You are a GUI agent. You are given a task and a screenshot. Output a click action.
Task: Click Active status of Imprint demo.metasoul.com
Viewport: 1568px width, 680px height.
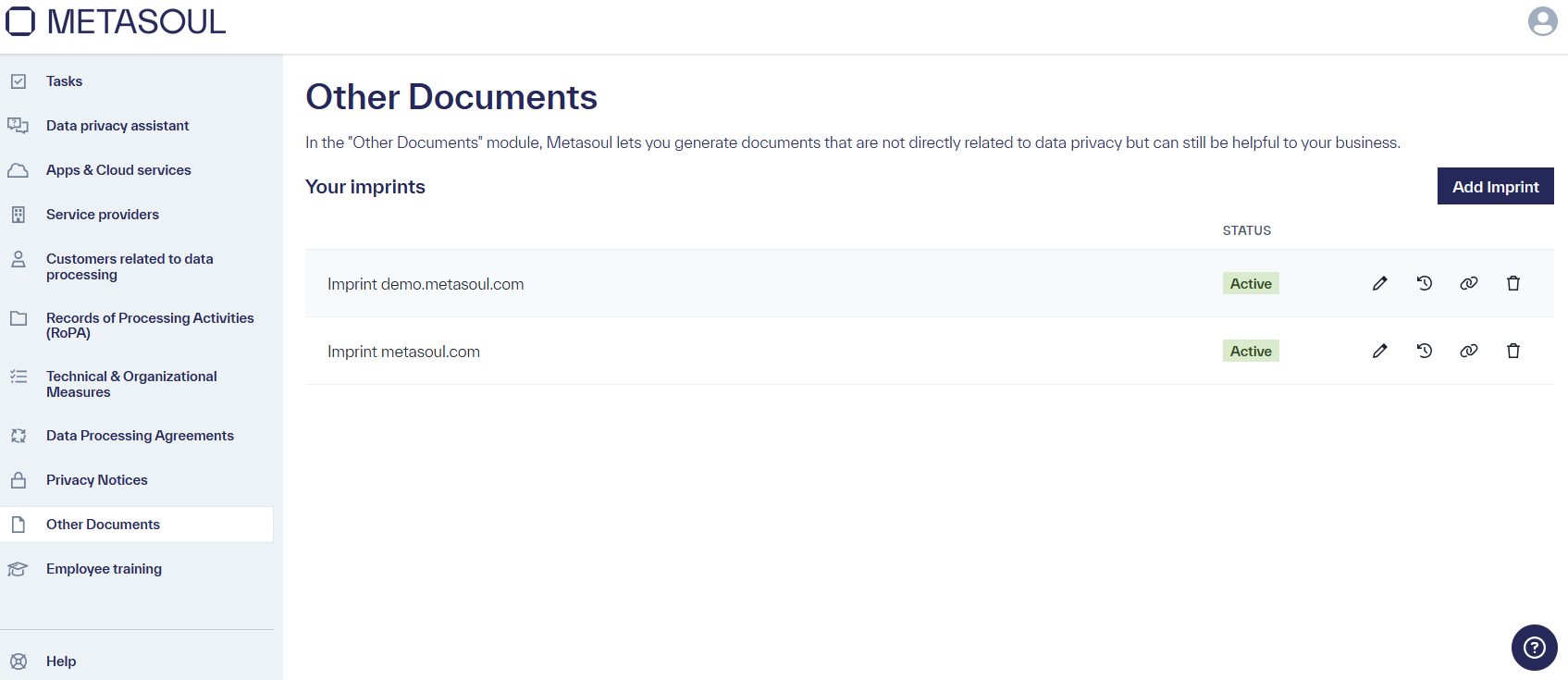click(x=1251, y=283)
